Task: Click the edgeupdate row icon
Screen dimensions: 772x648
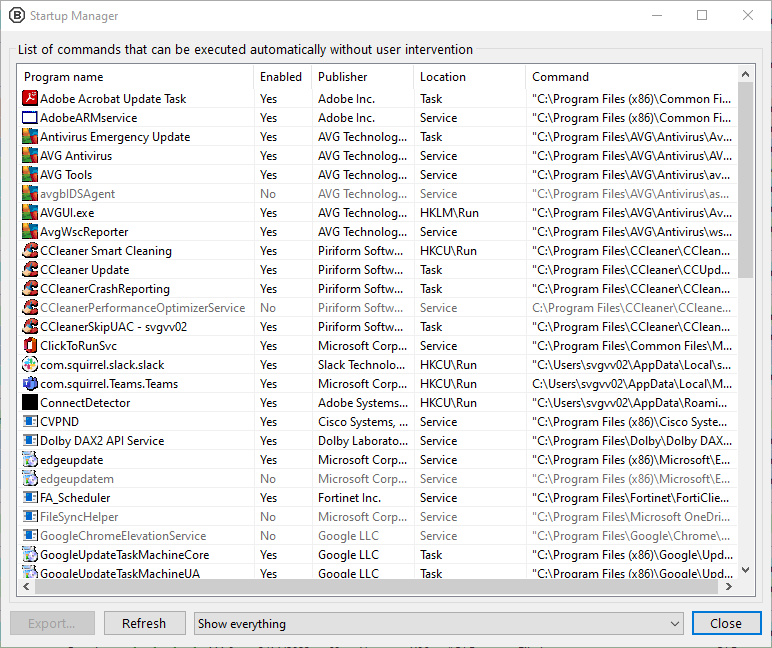Action: point(30,460)
